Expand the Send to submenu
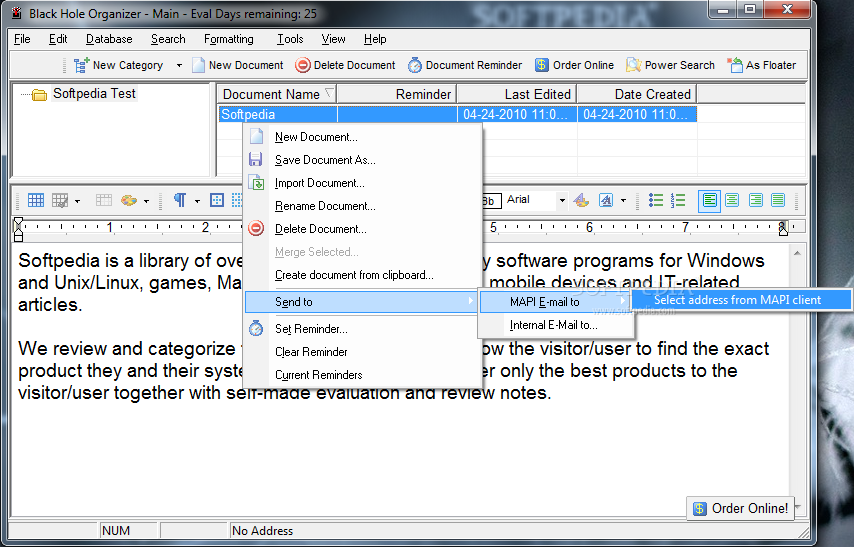 (361, 302)
